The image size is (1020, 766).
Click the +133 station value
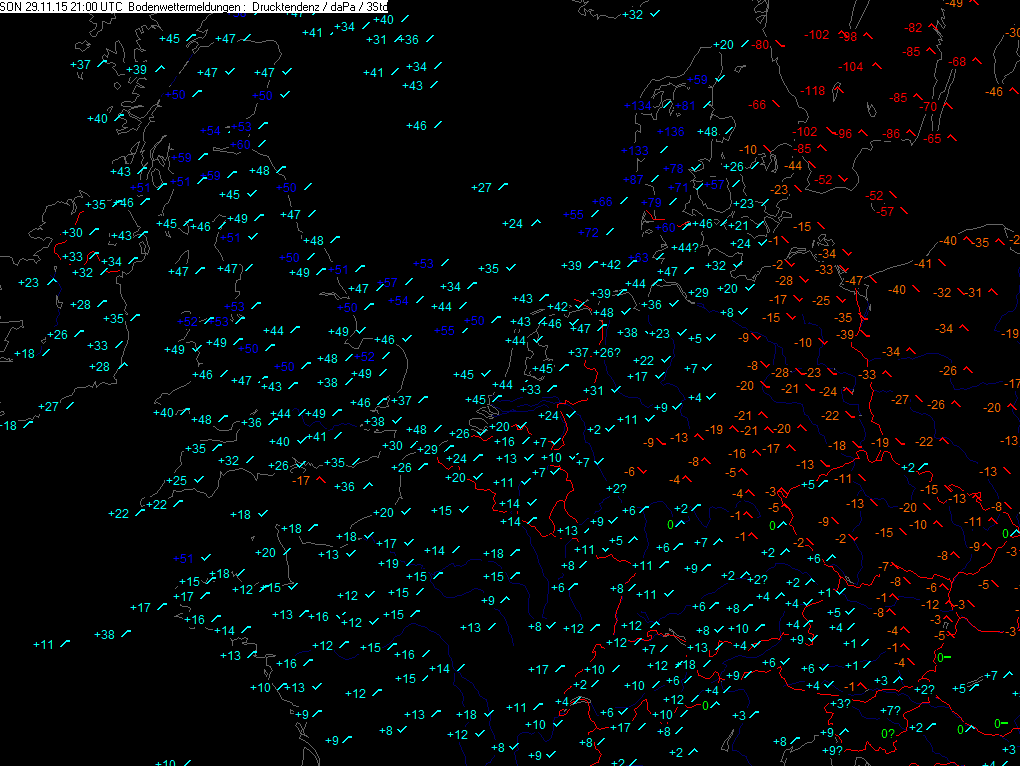point(634,150)
